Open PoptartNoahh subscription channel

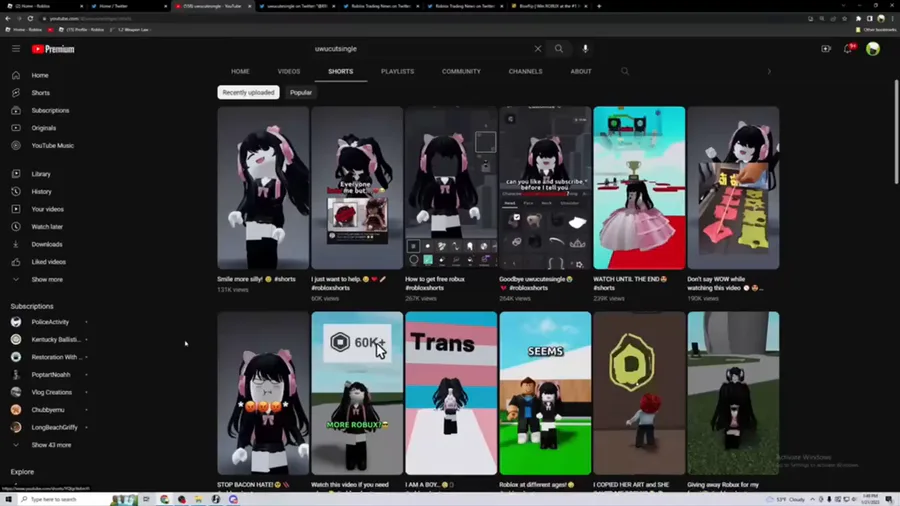(51, 375)
